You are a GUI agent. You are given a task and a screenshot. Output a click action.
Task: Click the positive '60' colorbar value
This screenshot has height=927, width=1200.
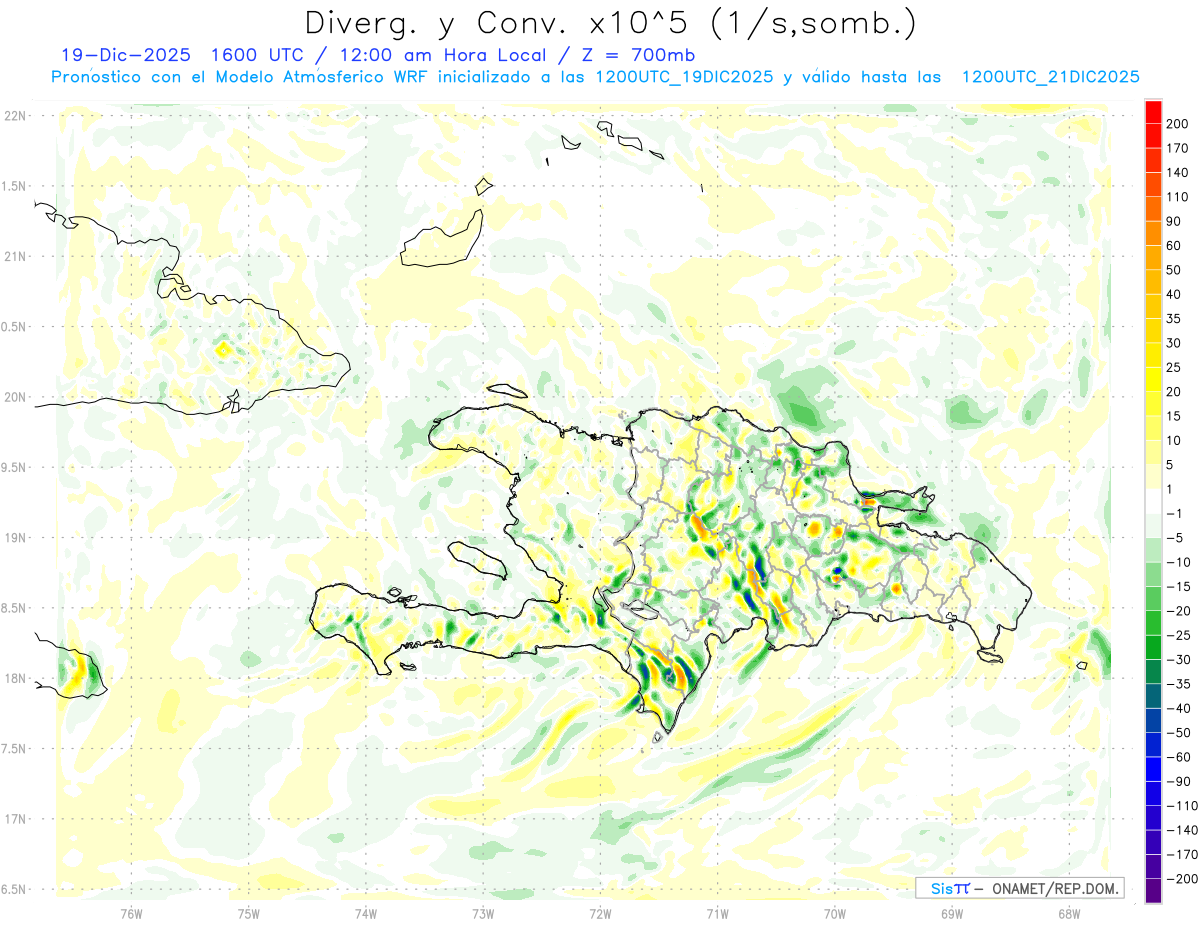point(1174,246)
